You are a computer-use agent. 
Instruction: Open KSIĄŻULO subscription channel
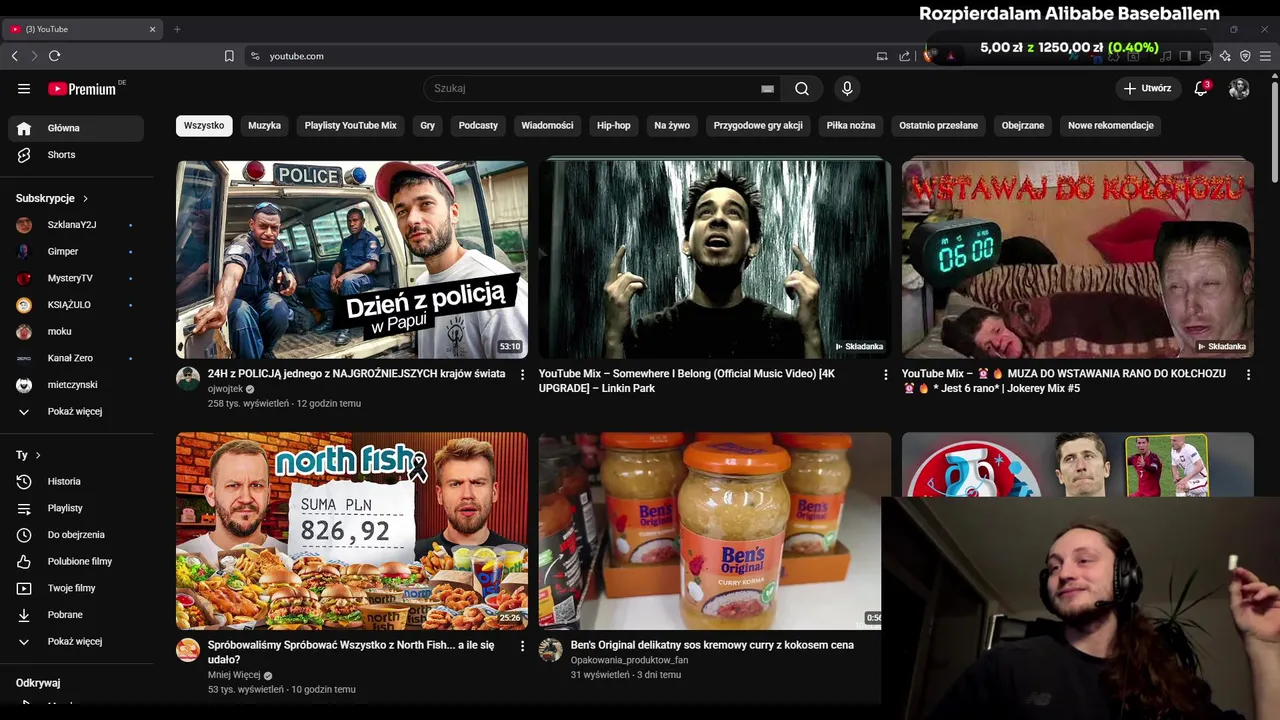coord(76,305)
